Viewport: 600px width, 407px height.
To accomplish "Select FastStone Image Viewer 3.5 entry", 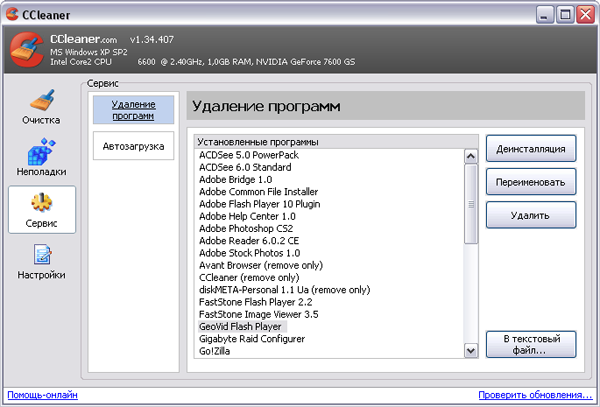I will click(x=258, y=314).
